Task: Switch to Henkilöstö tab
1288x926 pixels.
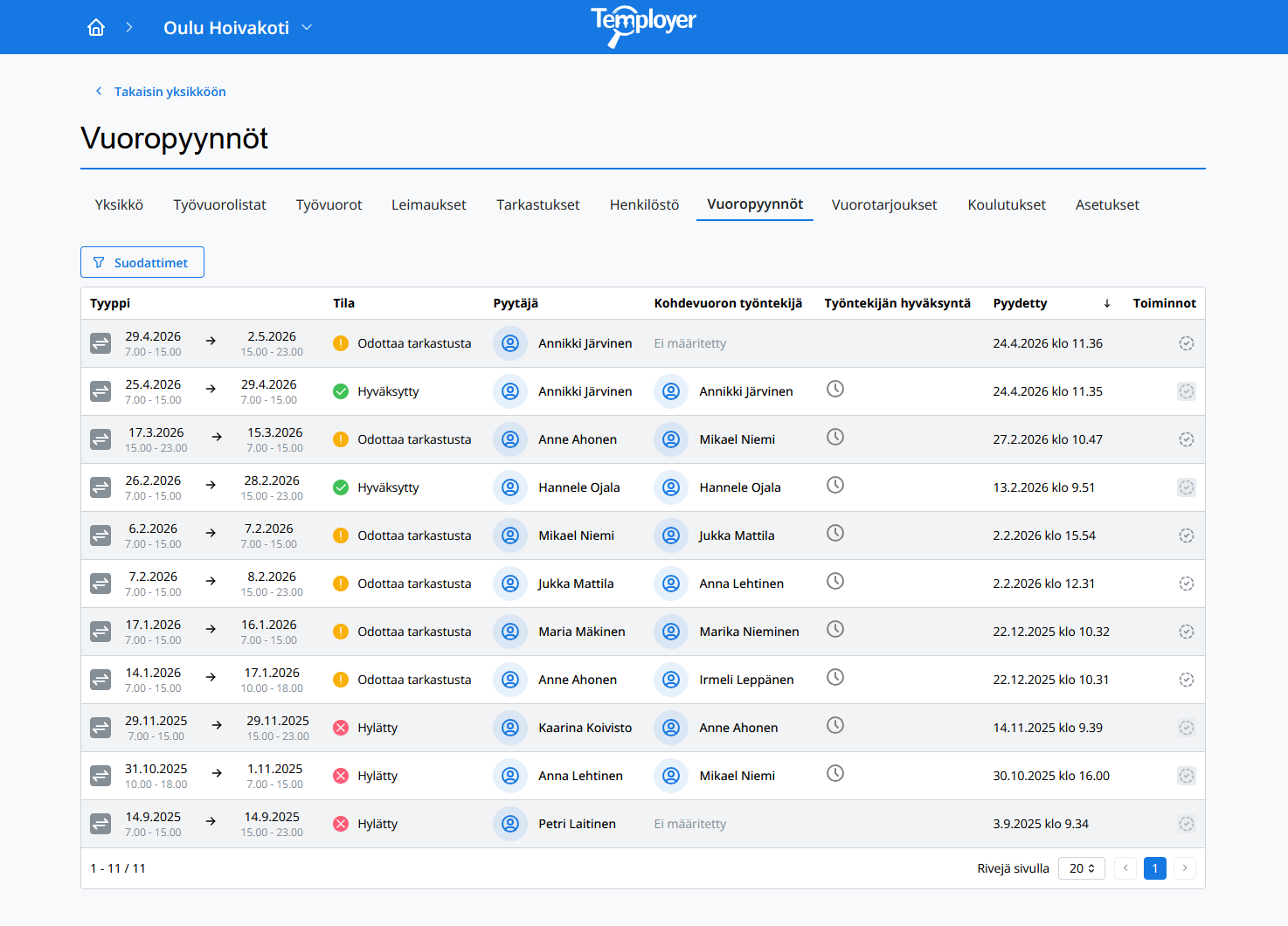Action: pos(644,204)
